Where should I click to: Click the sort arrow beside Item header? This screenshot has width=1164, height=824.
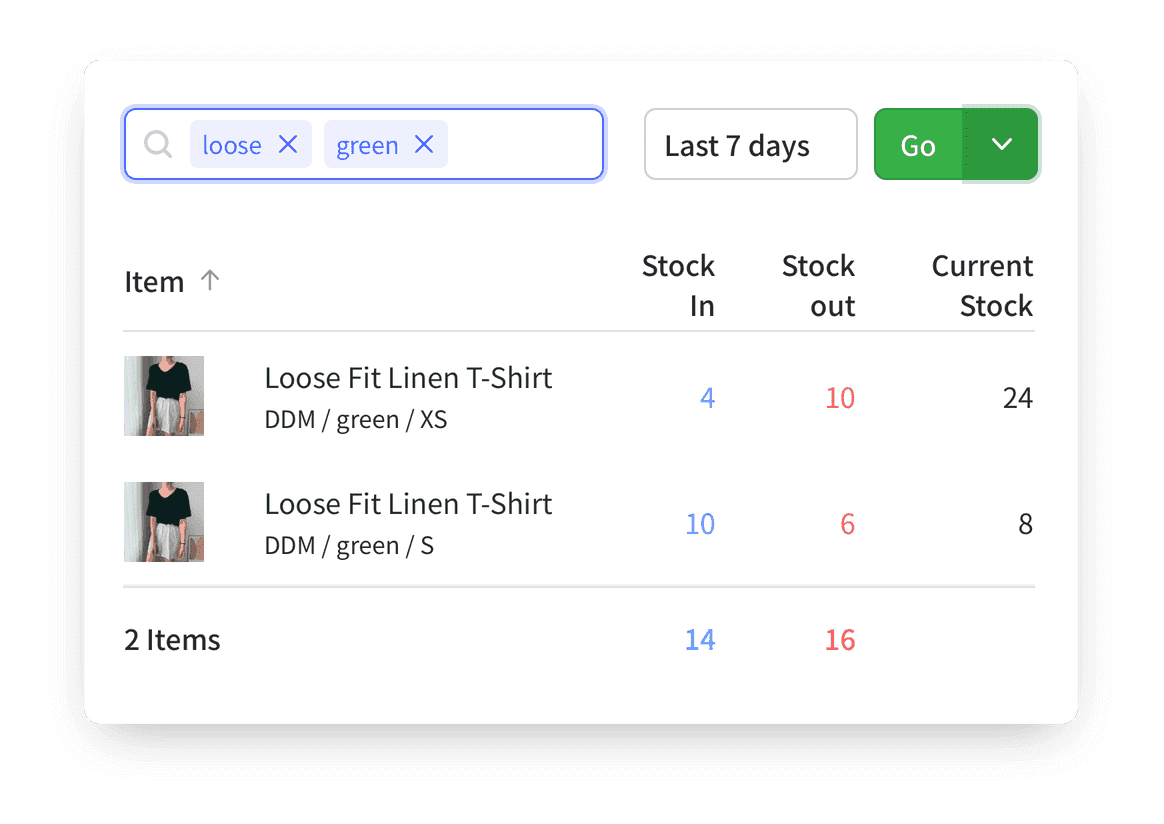[x=210, y=281]
